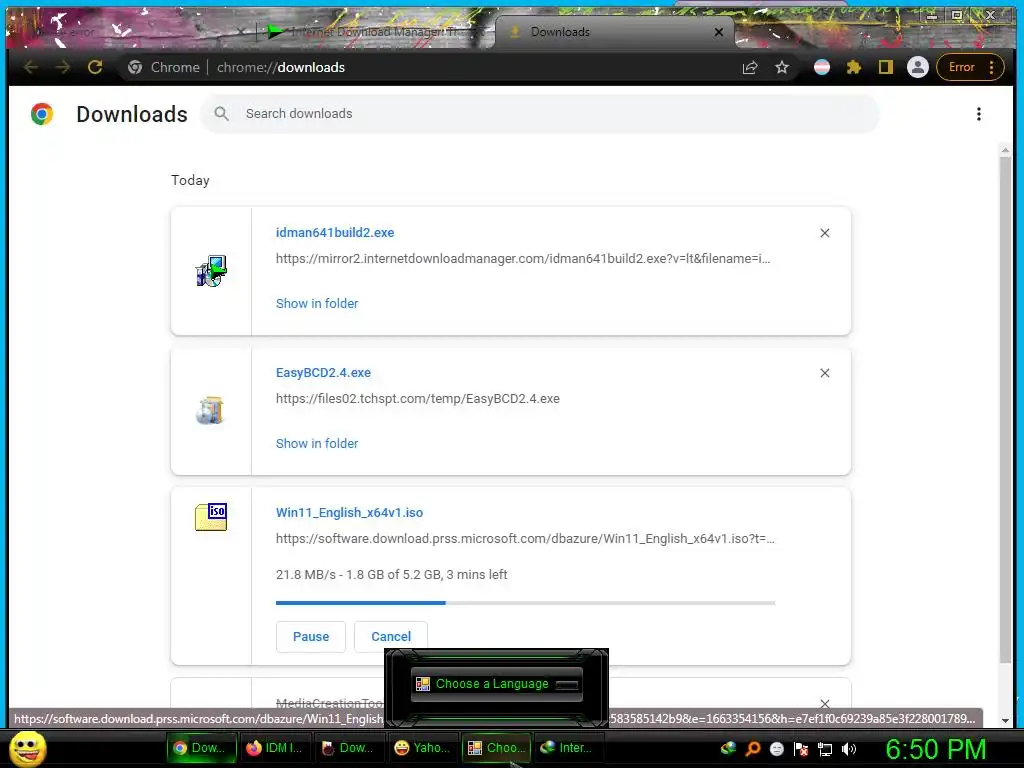
Task: Remove EasyBCD2.4.exe from list
Action: [x=825, y=373]
